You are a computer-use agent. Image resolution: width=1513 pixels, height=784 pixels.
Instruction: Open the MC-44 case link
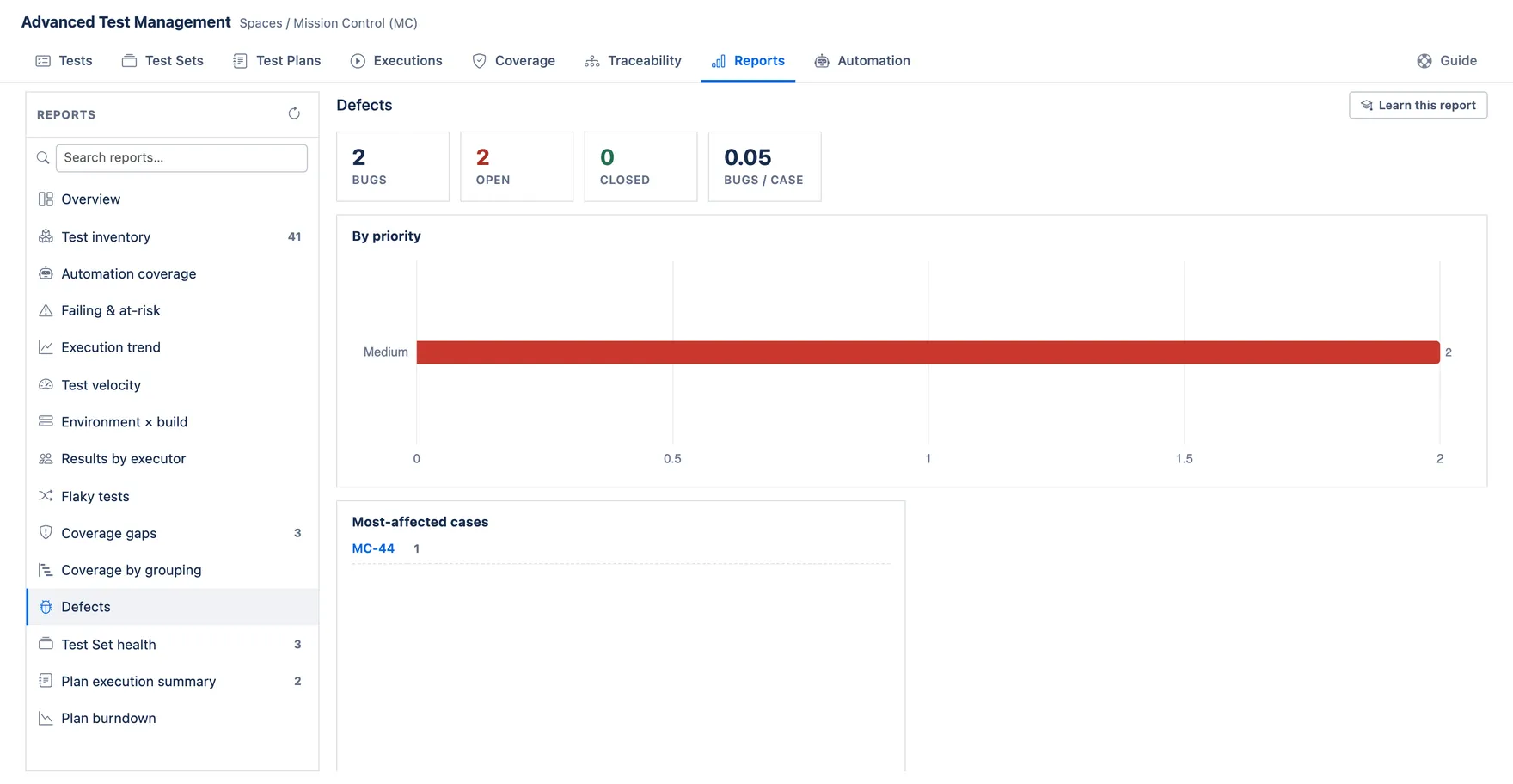tap(373, 548)
